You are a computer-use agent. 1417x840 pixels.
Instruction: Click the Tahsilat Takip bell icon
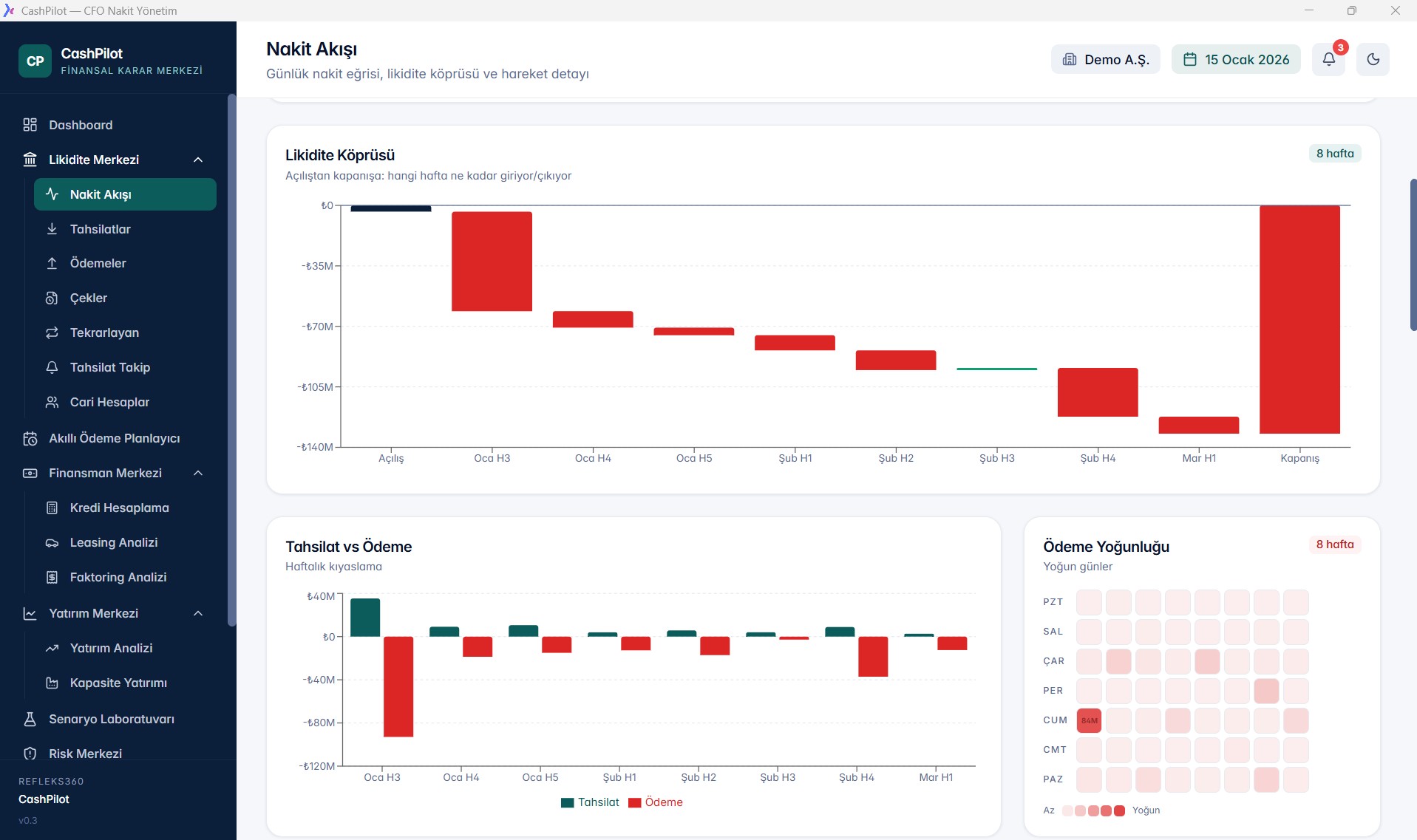(x=52, y=367)
